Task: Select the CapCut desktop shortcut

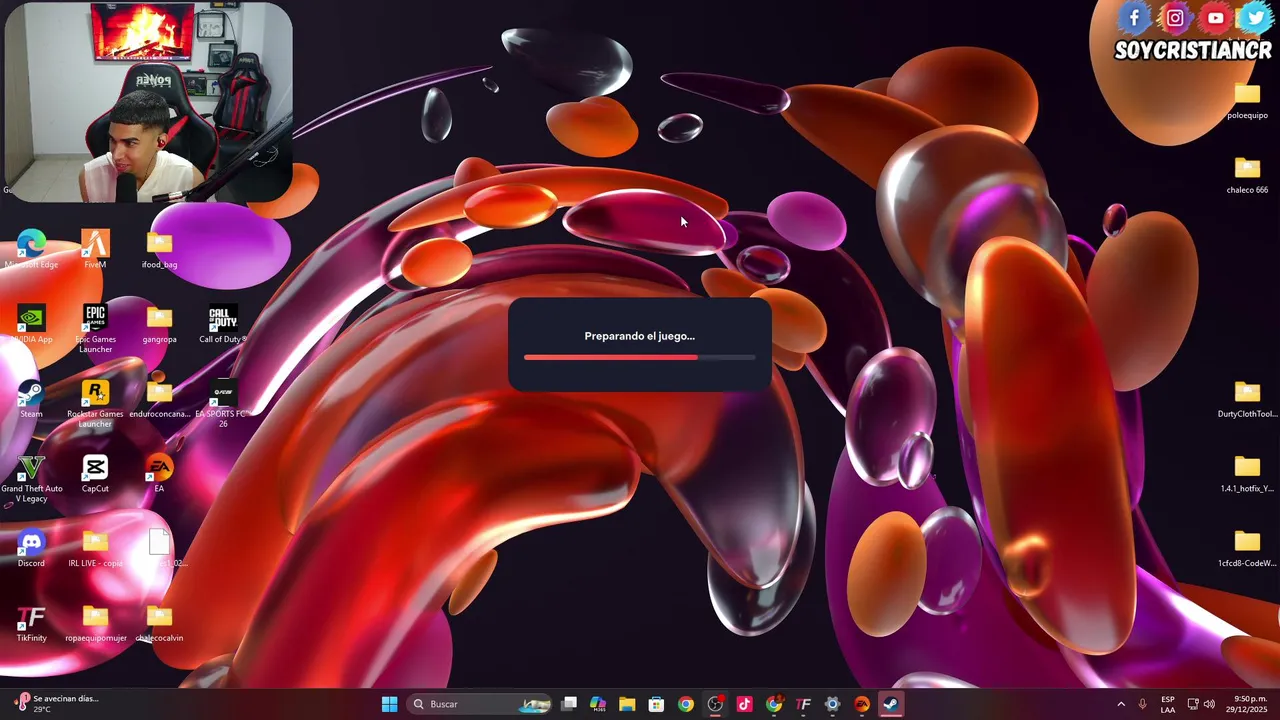Action: pyautogui.click(x=95, y=473)
